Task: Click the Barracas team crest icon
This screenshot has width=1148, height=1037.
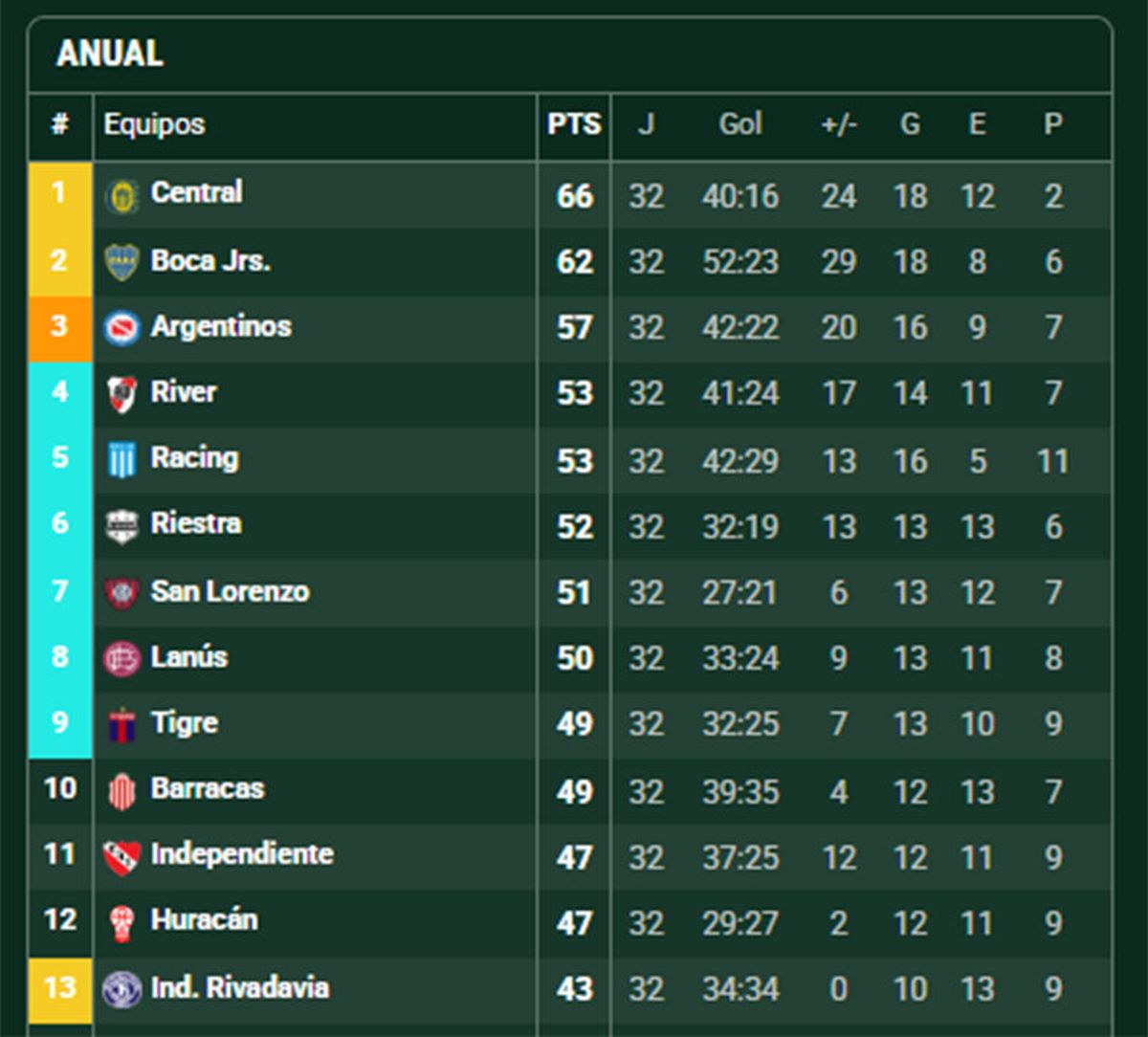Action: pyautogui.click(x=121, y=790)
